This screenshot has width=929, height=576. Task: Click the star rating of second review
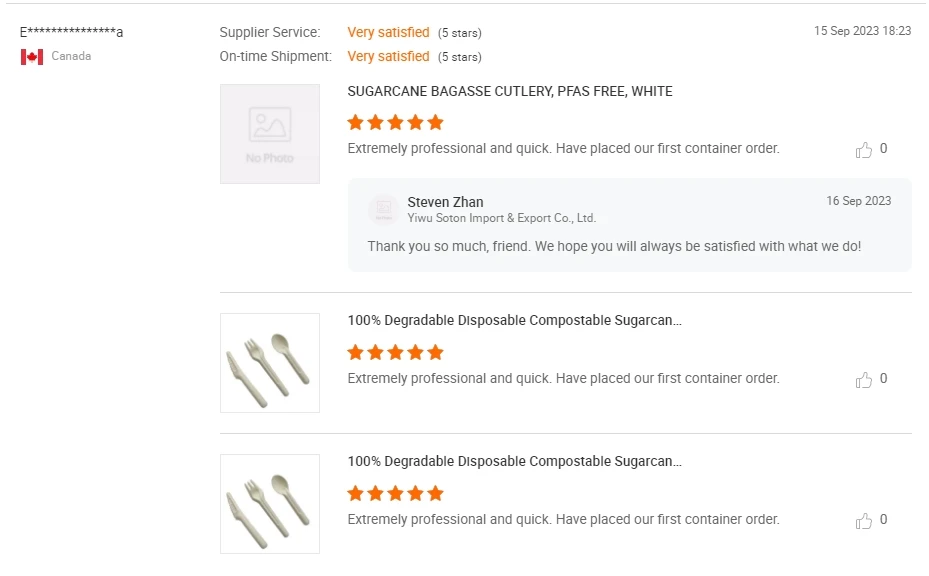click(x=395, y=352)
